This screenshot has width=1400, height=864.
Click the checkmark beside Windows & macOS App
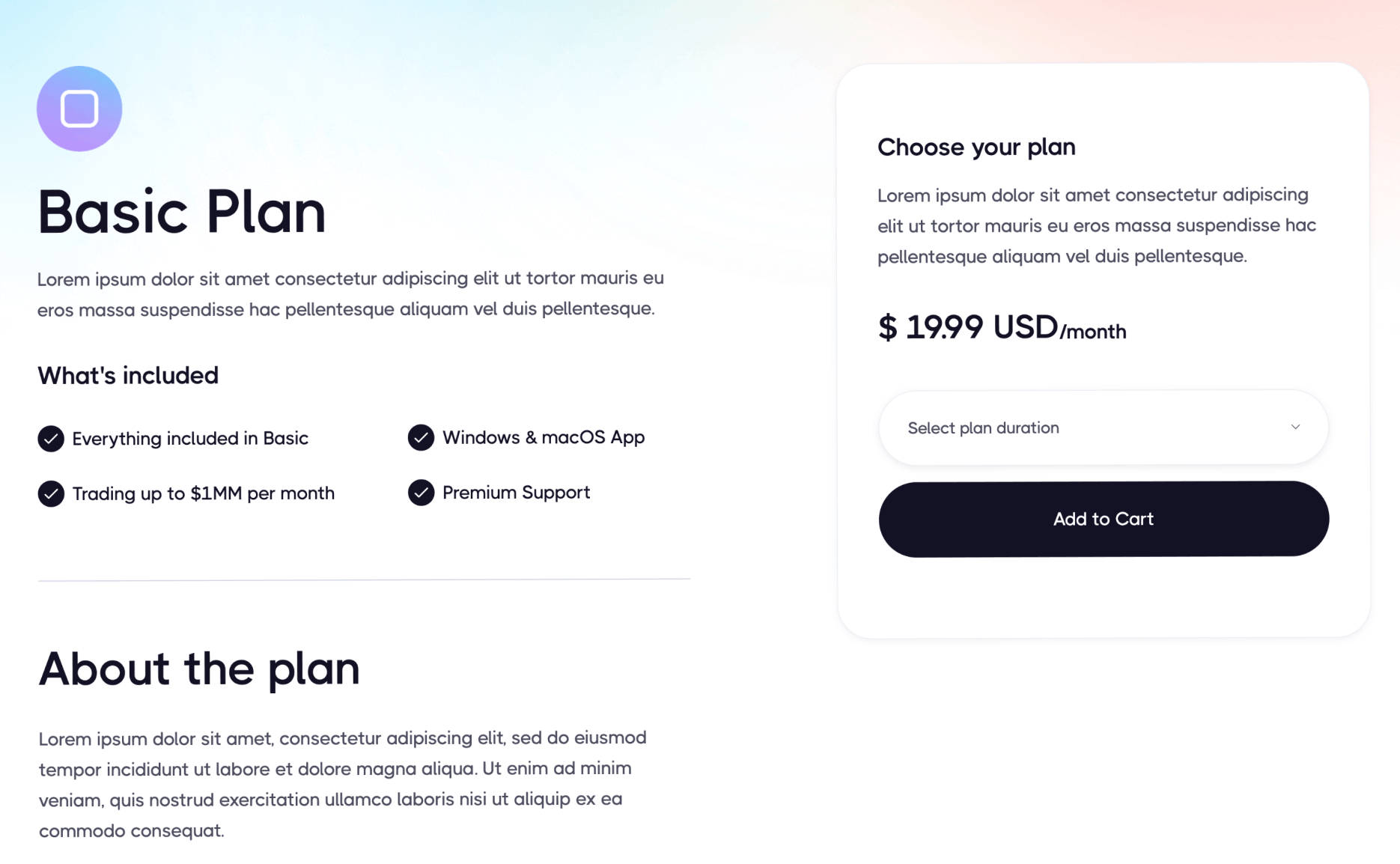pyautogui.click(x=421, y=437)
